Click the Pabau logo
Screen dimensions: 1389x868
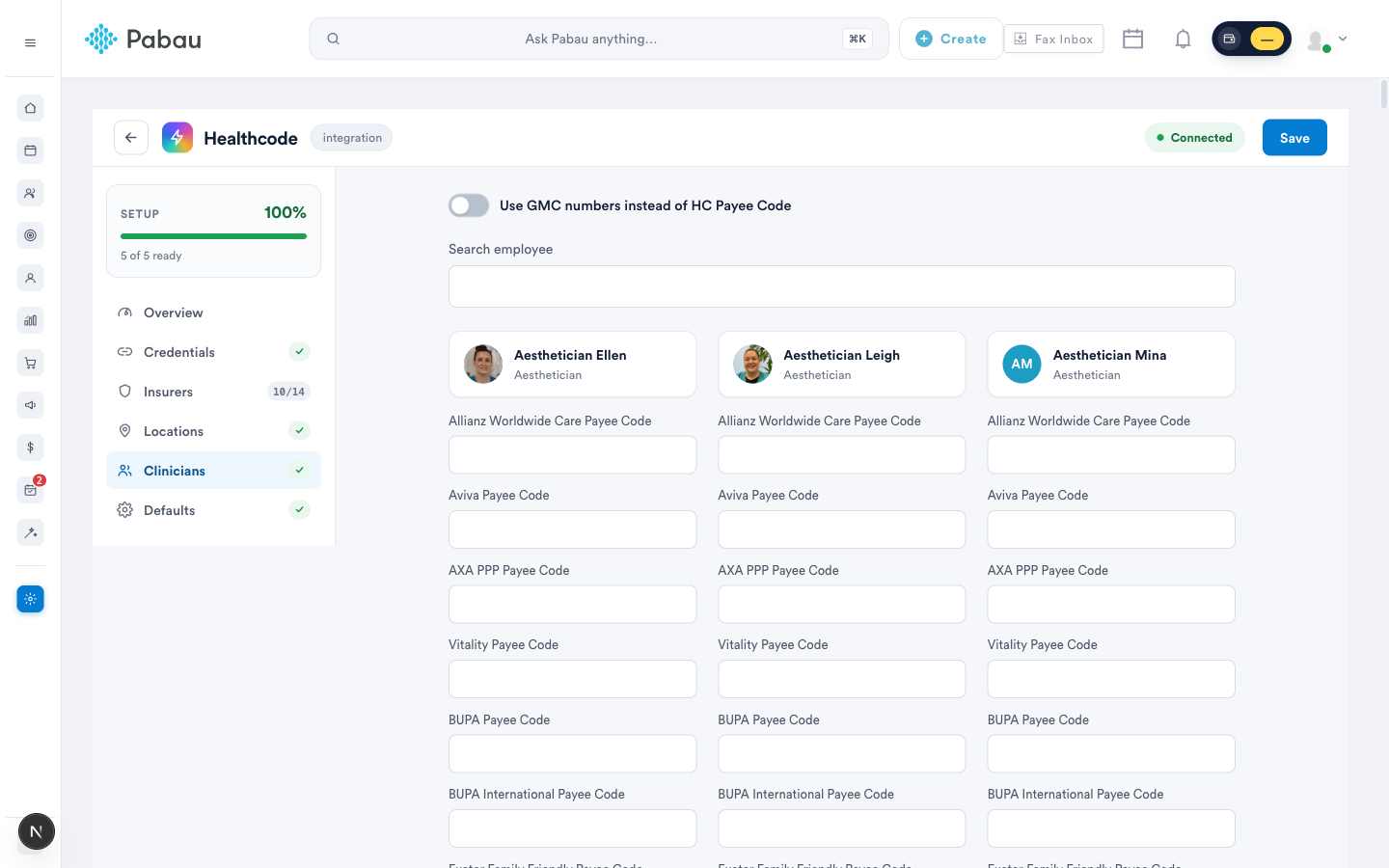[143, 39]
